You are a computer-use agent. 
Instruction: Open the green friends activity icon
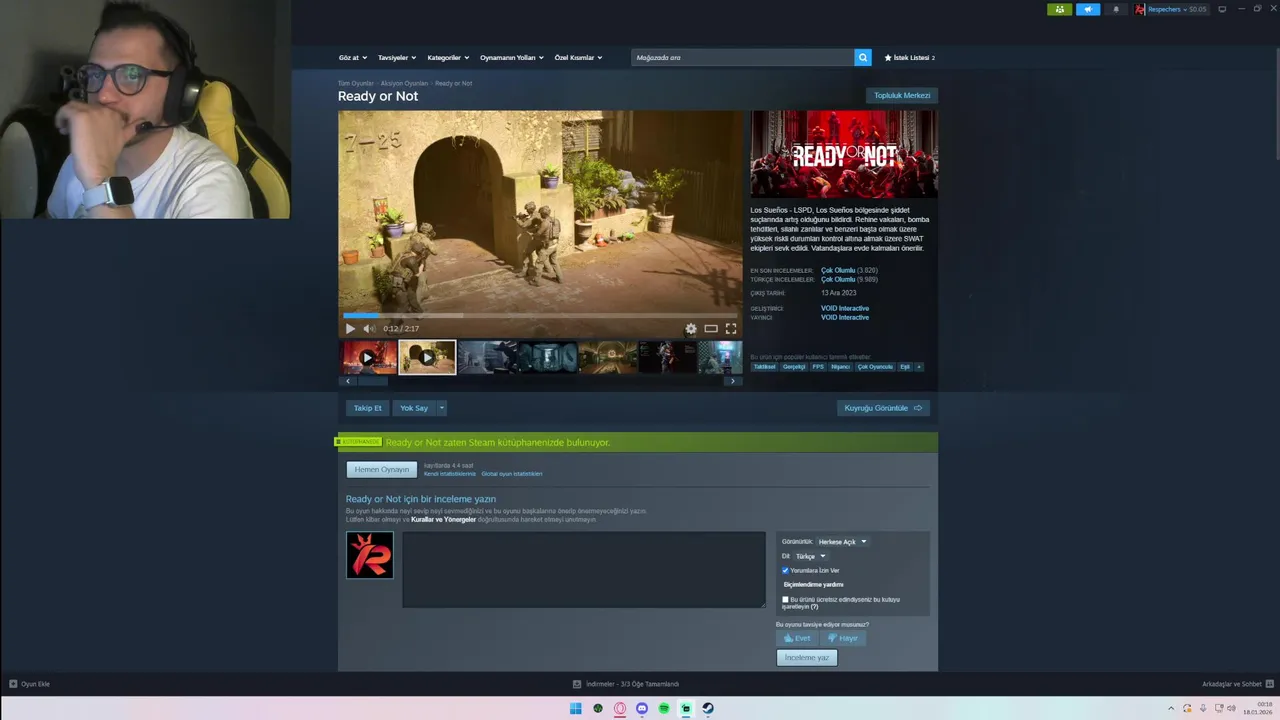pos(1059,9)
